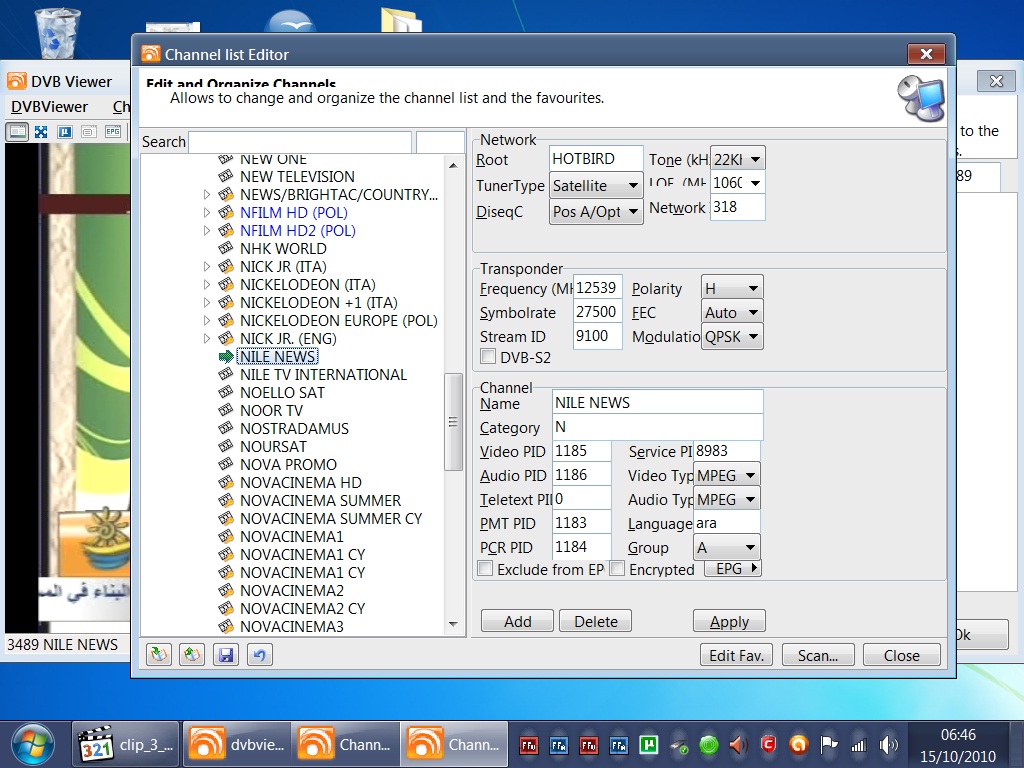This screenshot has height=768, width=1024.
Task: Import a channel list via the first import icon
Action: [159, 654]
